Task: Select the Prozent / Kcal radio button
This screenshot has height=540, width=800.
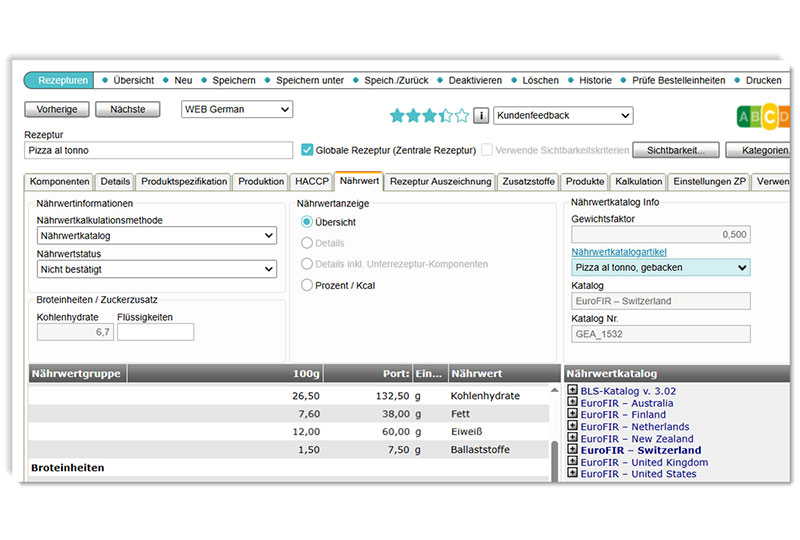Action: pyautogui.click(x=307, y=285)
